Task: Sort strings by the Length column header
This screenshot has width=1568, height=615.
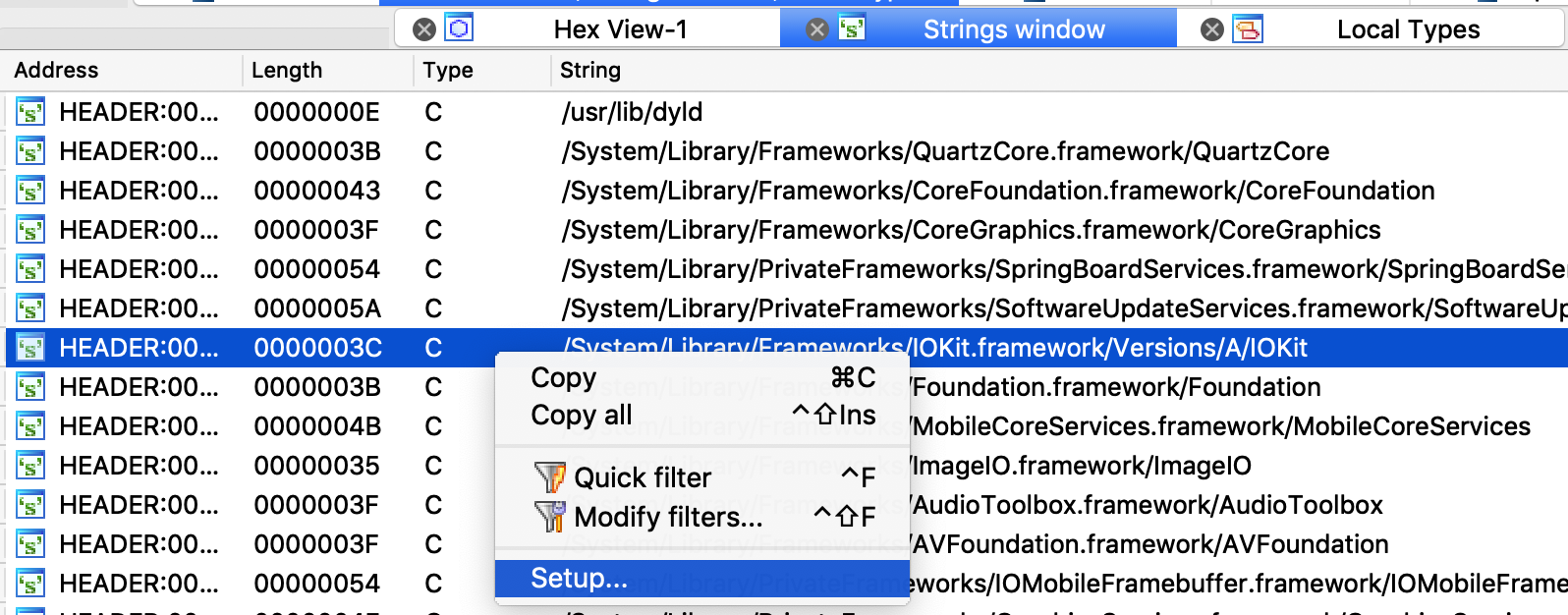Action: pyautogui.click(x=287, y=71)
